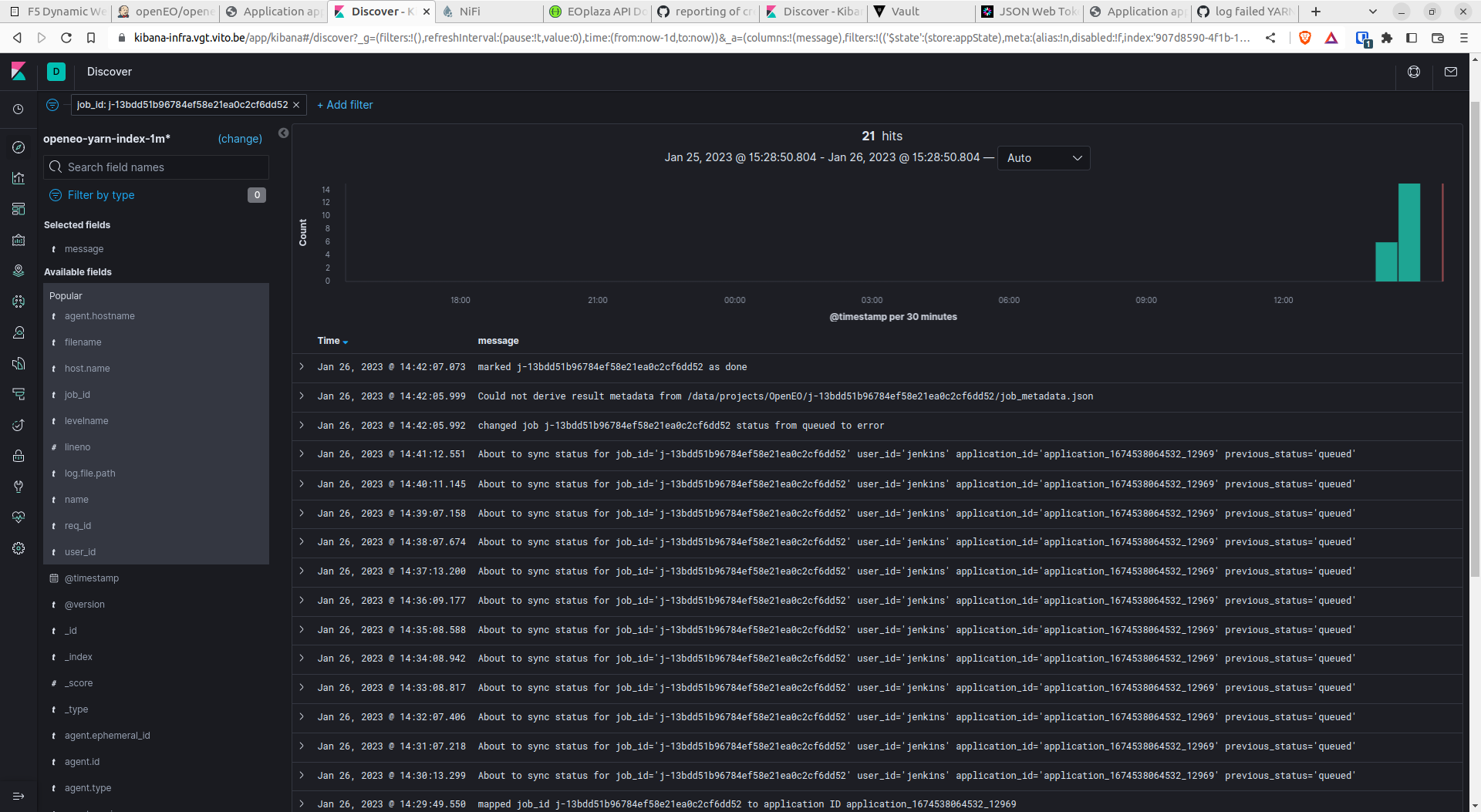Open the Help lifebuoy icon in header

(1414, 71)
